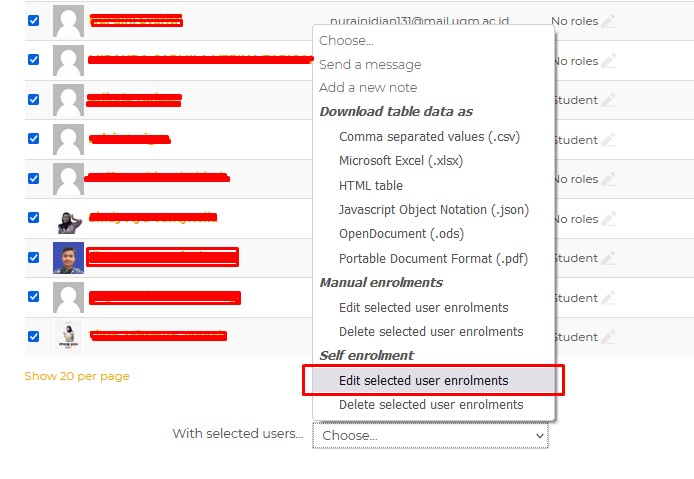
Task: Select 'Choose...' at the top of the list
Action: click(x=346, y=41)
